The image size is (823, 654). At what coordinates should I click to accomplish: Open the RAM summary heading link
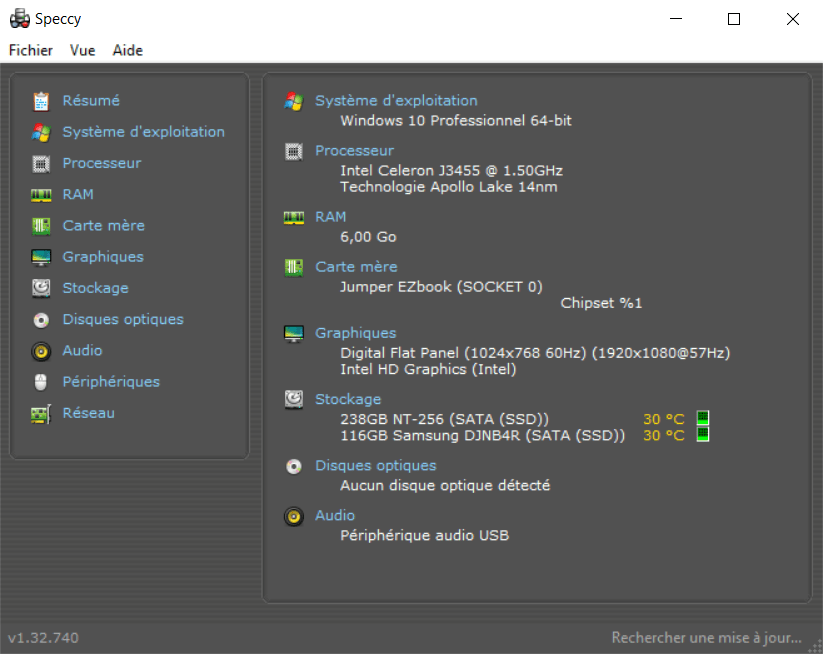coord(331,217)
